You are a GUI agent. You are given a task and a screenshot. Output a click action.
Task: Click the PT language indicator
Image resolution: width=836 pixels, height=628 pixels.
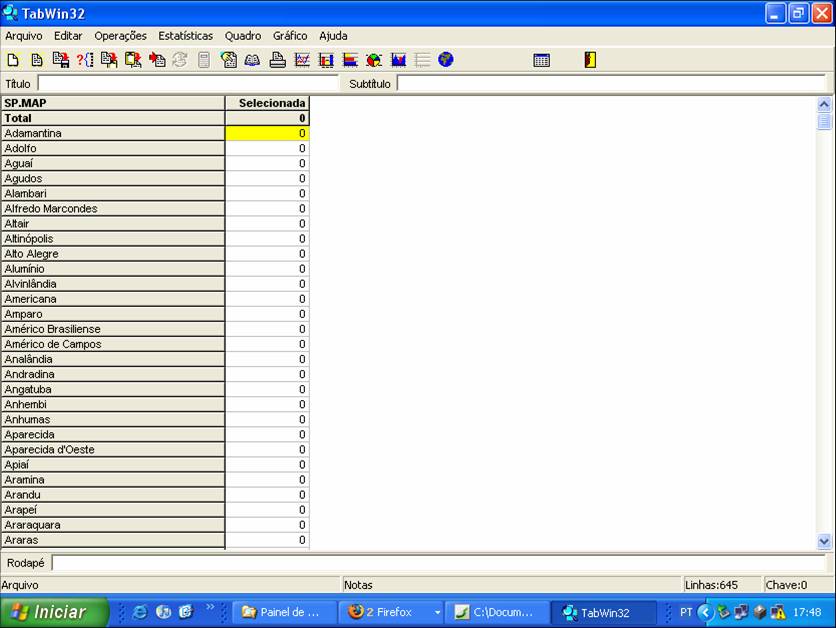[x=686, y=612]
